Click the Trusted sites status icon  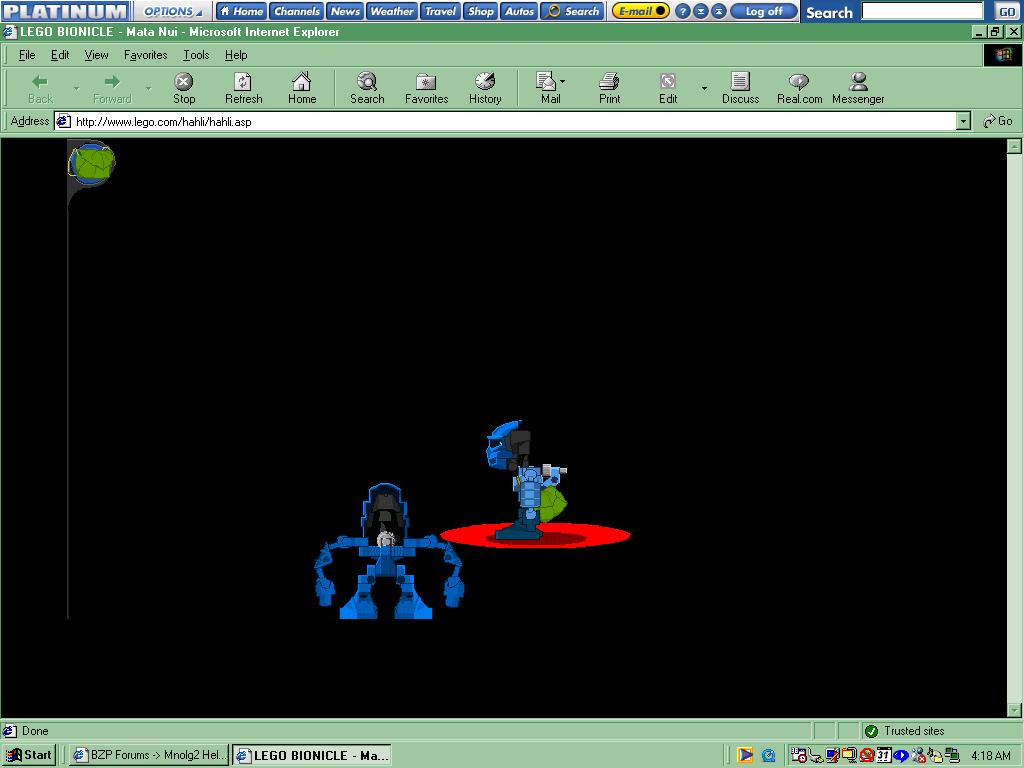click(871, 731)
